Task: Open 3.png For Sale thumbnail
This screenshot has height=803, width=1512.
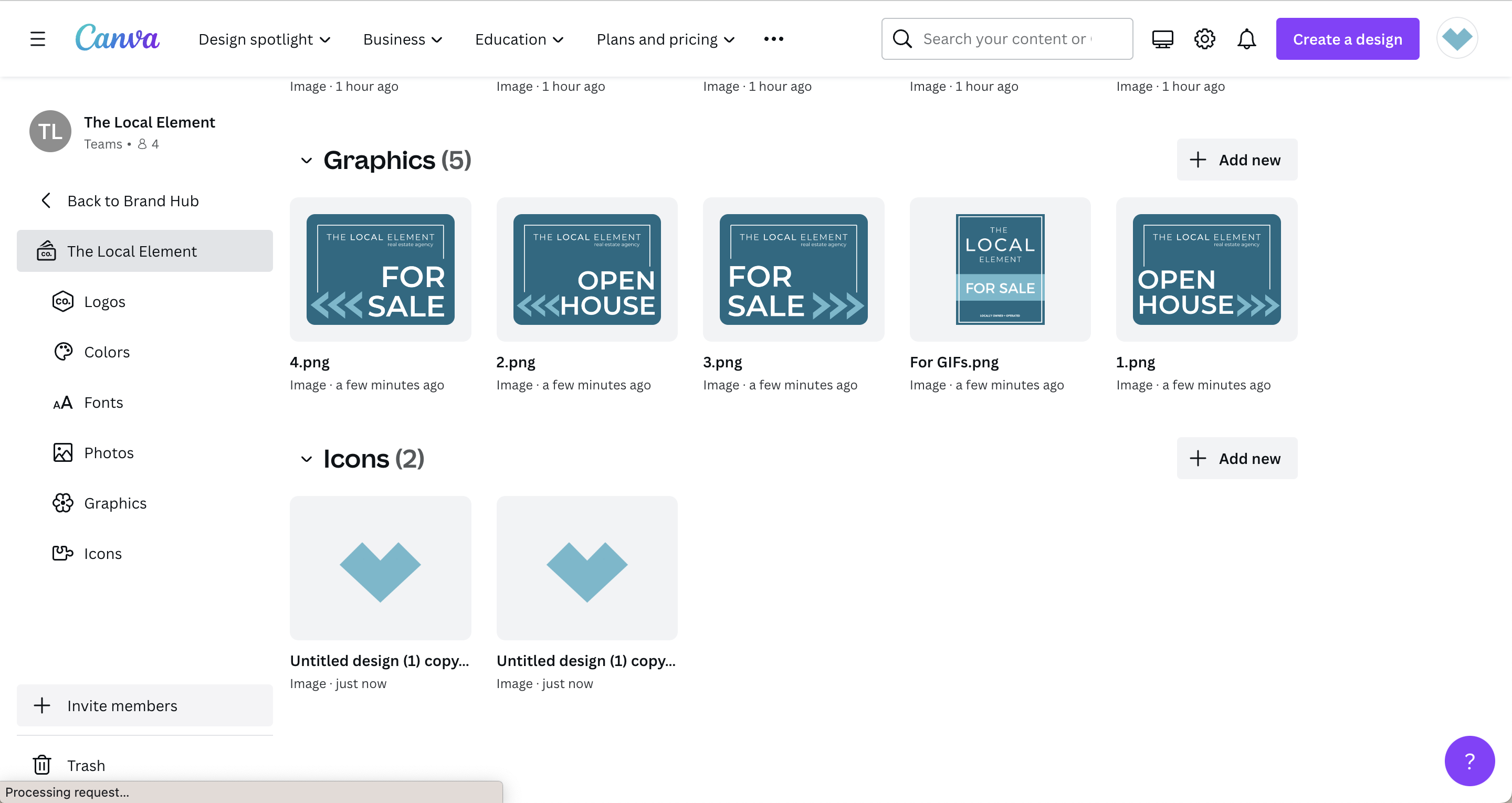Action: [x=794, y=269]
